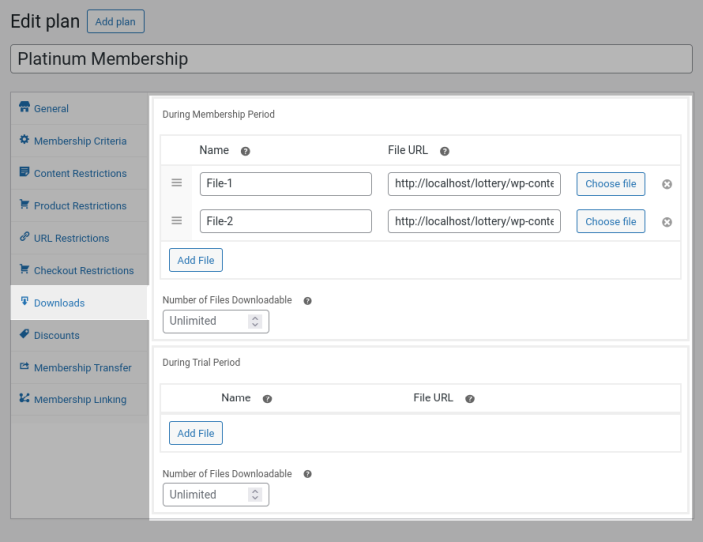Select the Membership Linking tab
This screenshot has height=542, width=703.
[x=80, y=400]
